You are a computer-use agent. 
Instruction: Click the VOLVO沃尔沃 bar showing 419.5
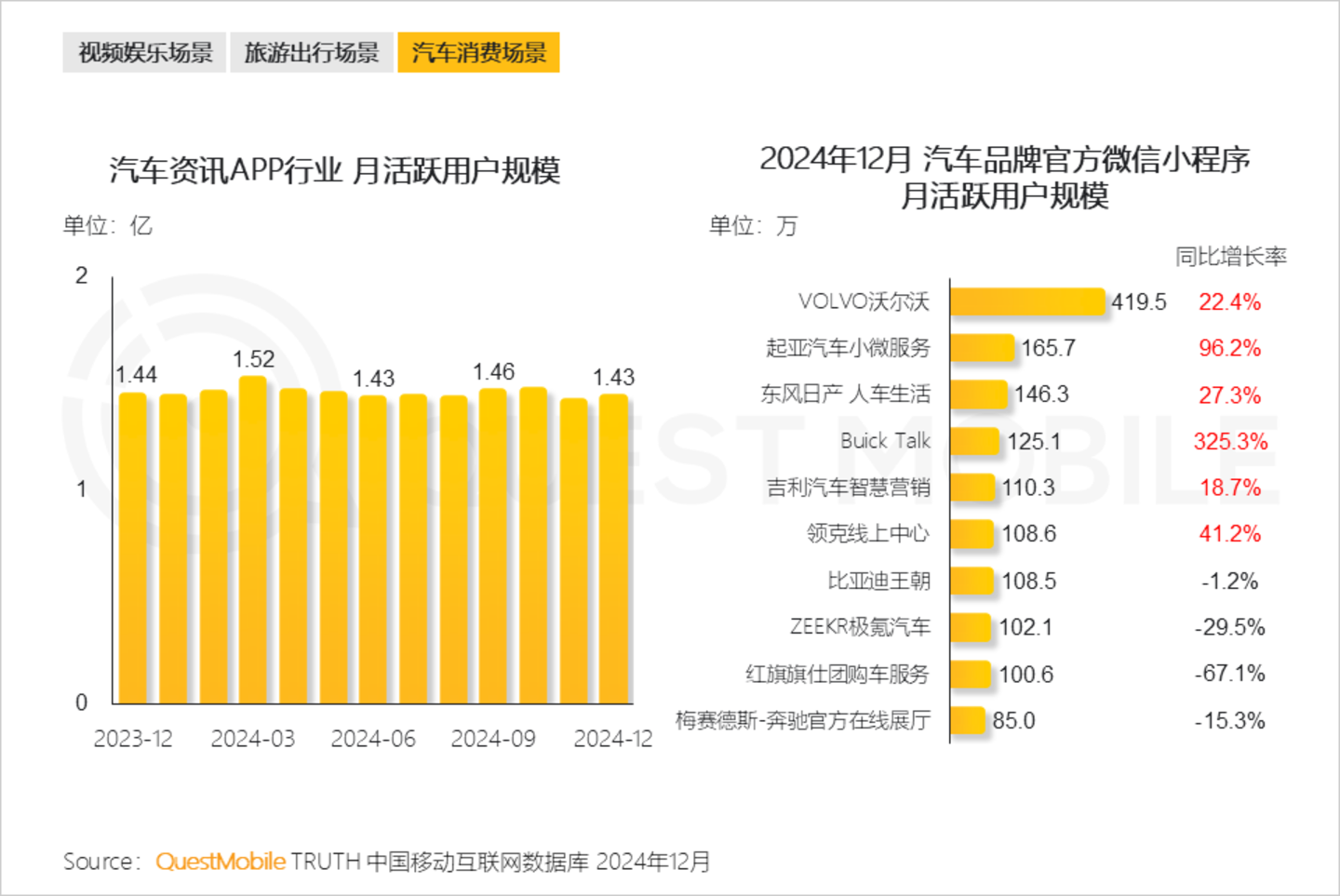[x=1027, y=302]
